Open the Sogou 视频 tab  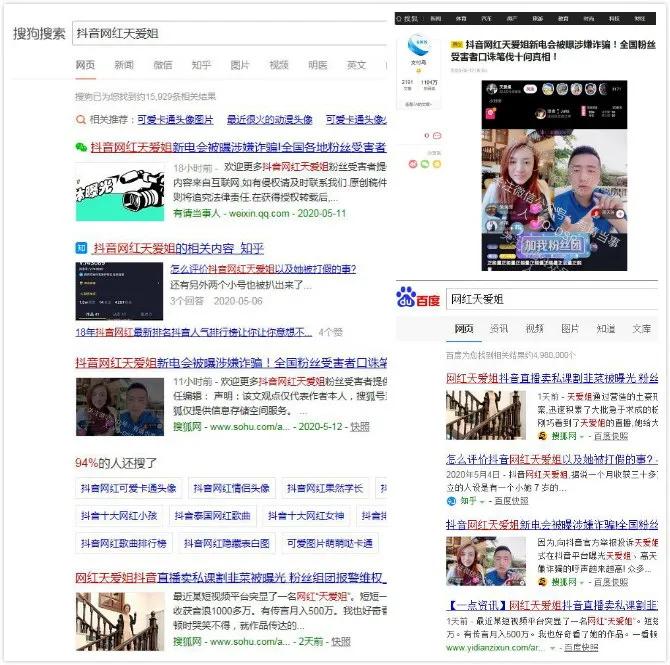[279, 65]
